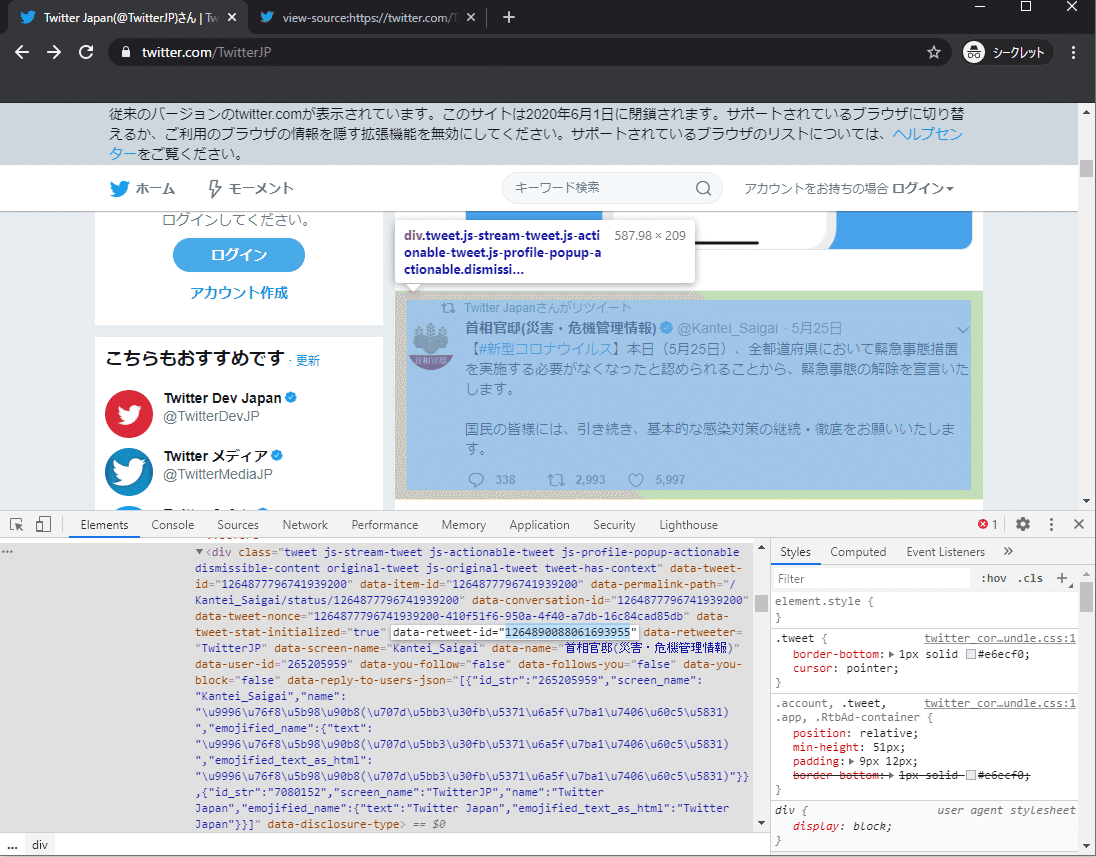The image size is (1096, 857).
Task: Toggle DevTools device toolbar
Action: 43,524
